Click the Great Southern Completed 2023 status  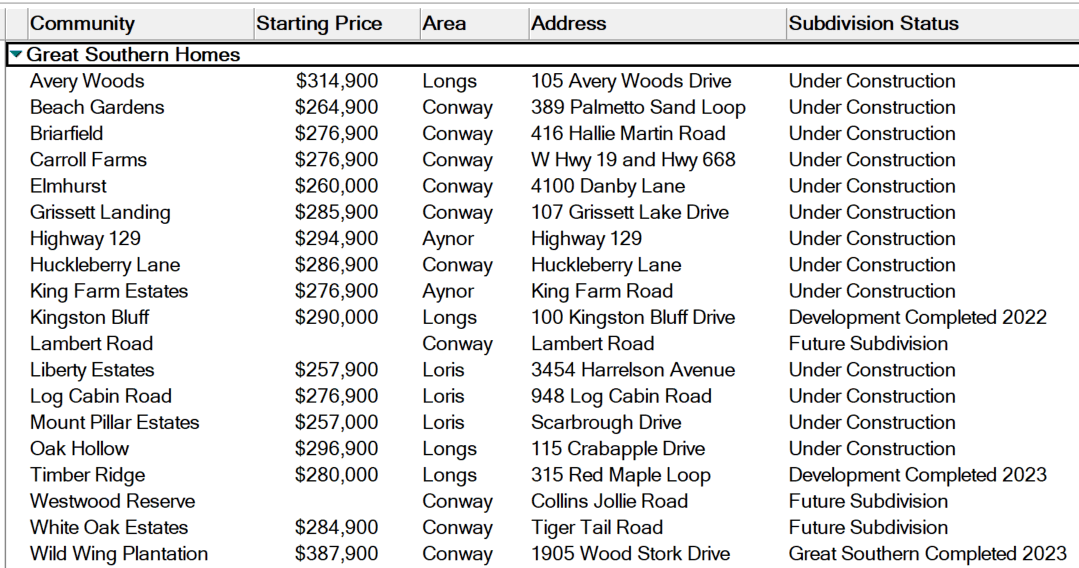(x=927, y=554)
